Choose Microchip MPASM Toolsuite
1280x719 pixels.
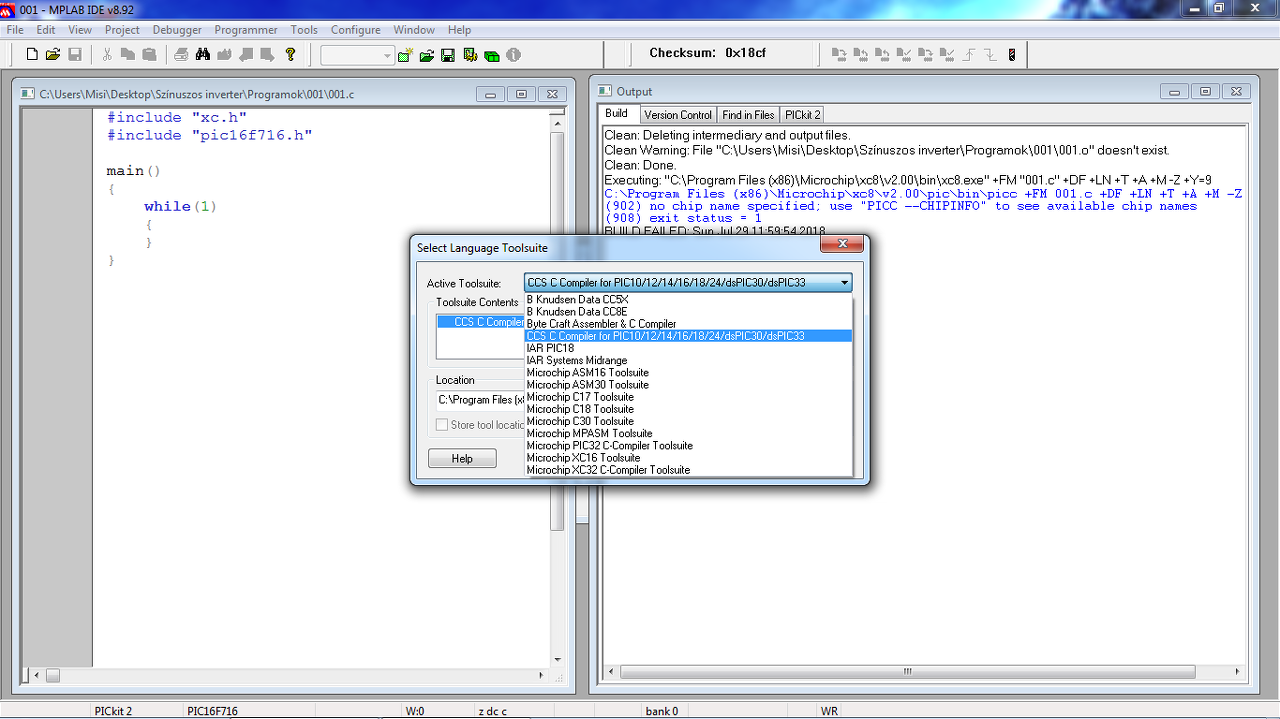(688, 433)
